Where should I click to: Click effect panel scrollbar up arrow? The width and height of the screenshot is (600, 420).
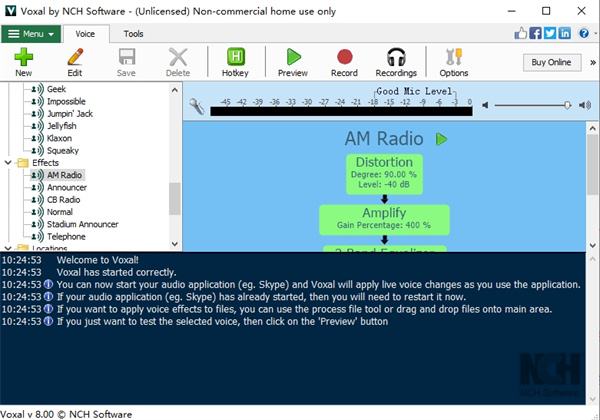coord(592,129)
